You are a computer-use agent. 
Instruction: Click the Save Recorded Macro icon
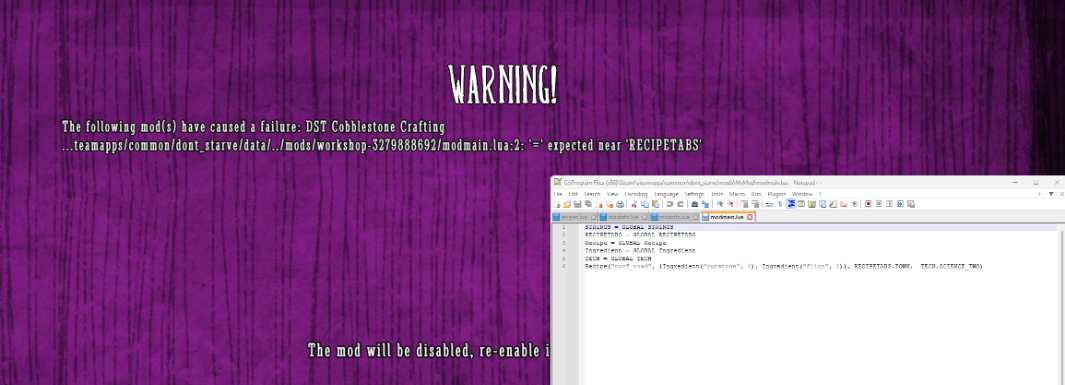(x=911, y=204)
